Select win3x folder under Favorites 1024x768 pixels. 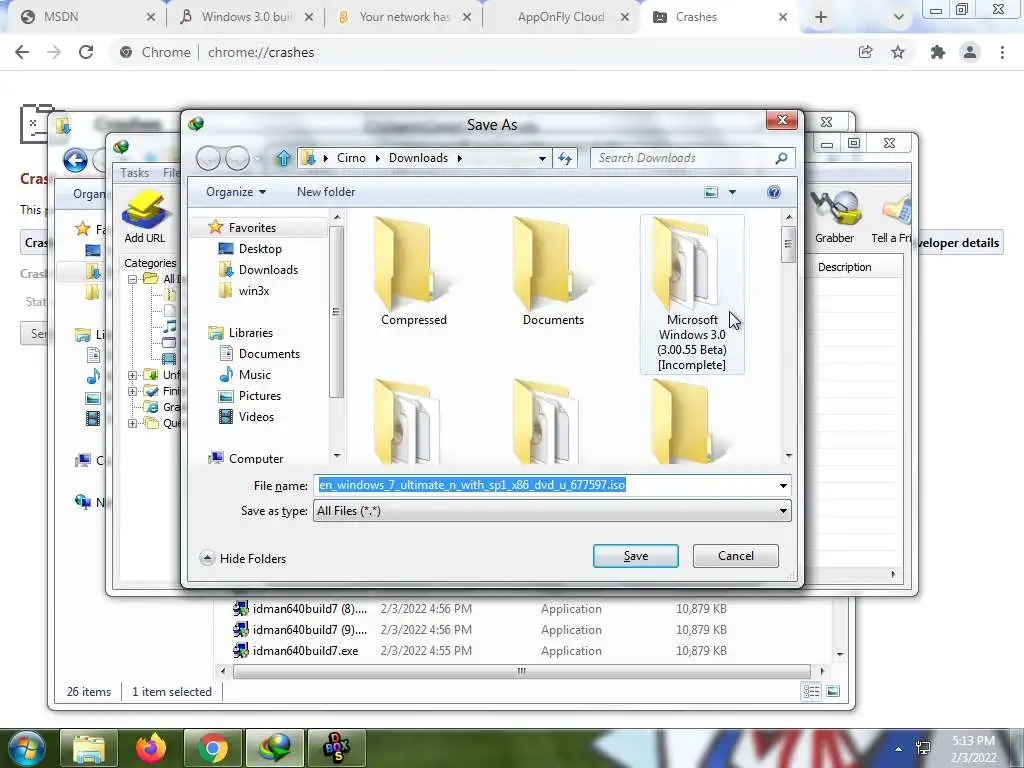[x=254, y=291]
